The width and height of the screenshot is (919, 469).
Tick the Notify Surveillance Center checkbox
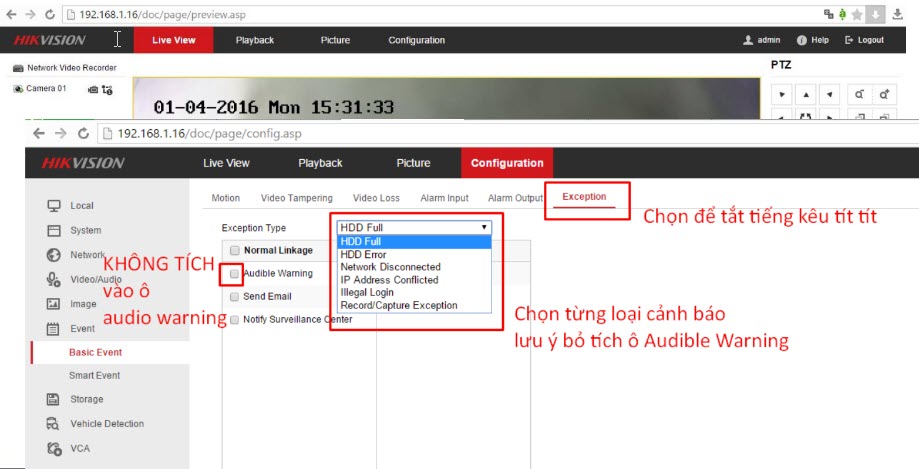(x=234, y=320)
